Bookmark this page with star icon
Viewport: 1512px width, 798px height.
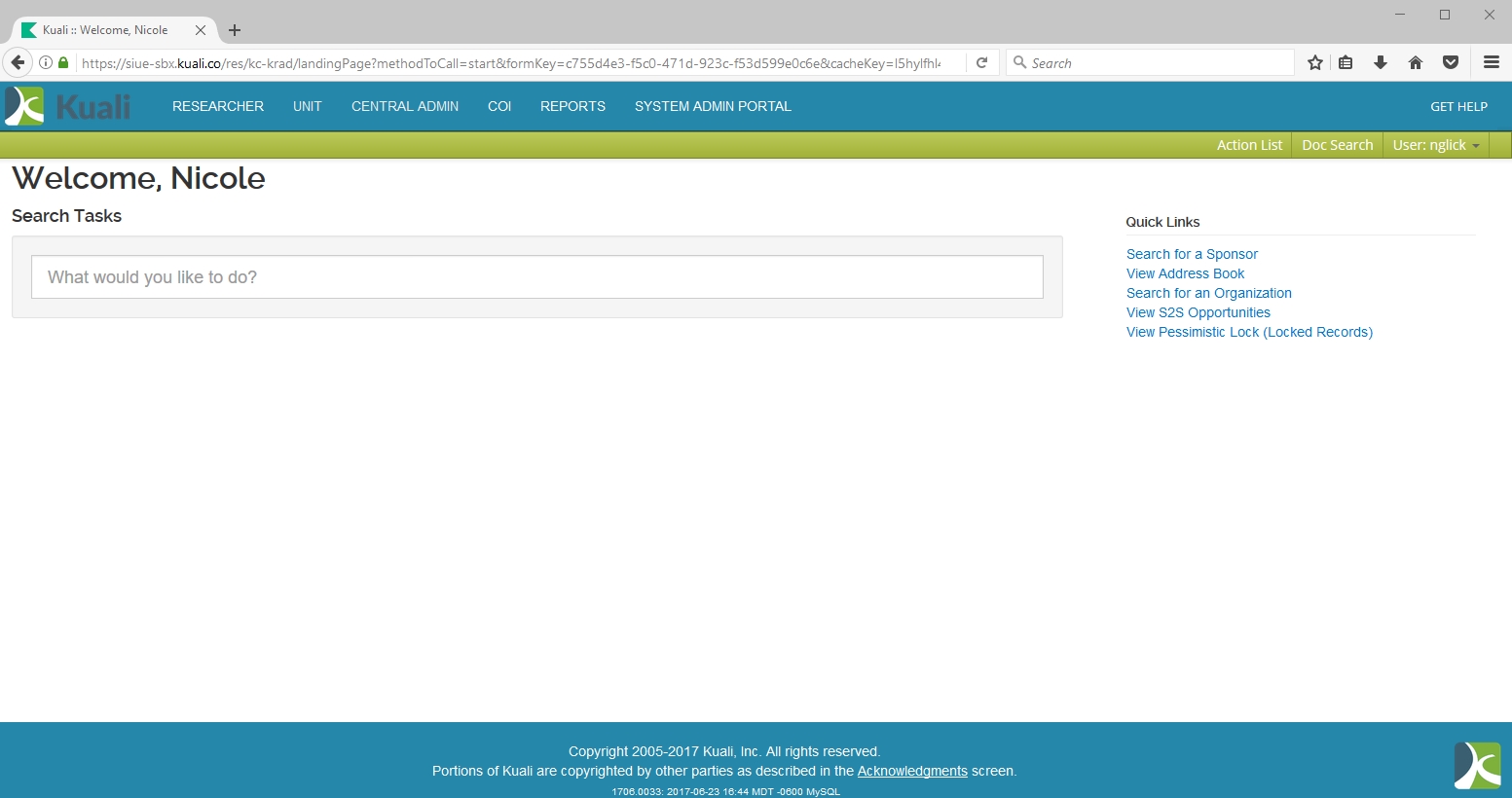[x=1315, y=62]
